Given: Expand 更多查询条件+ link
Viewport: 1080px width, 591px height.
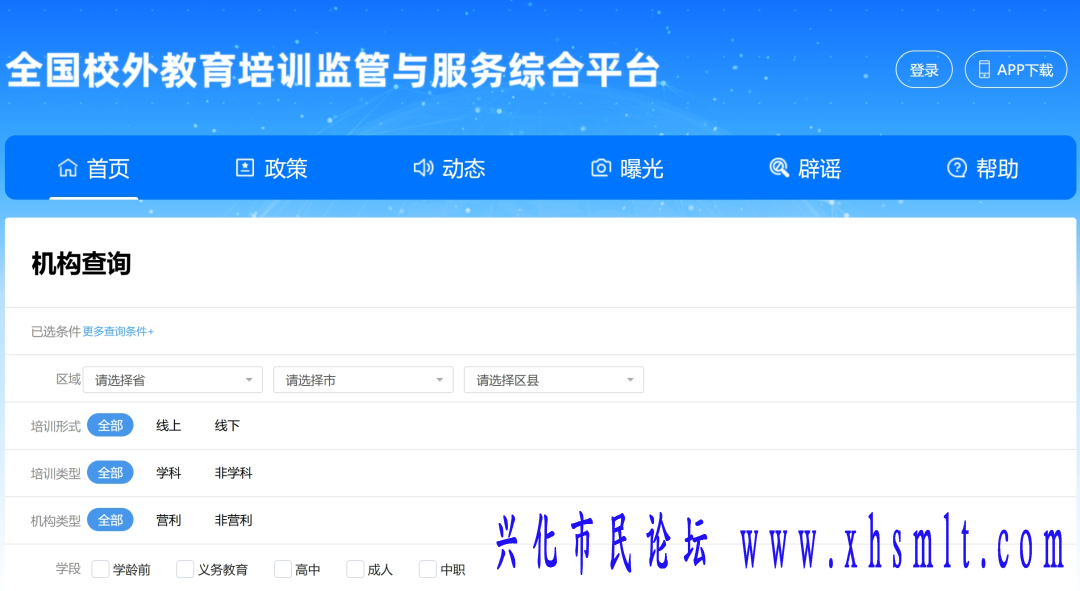Looking at the screenshot, I should click(x=118, y=331).
